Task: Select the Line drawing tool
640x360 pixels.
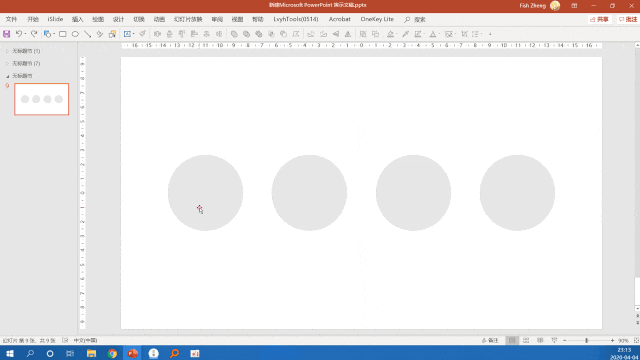Action: [x=87, y=34]
